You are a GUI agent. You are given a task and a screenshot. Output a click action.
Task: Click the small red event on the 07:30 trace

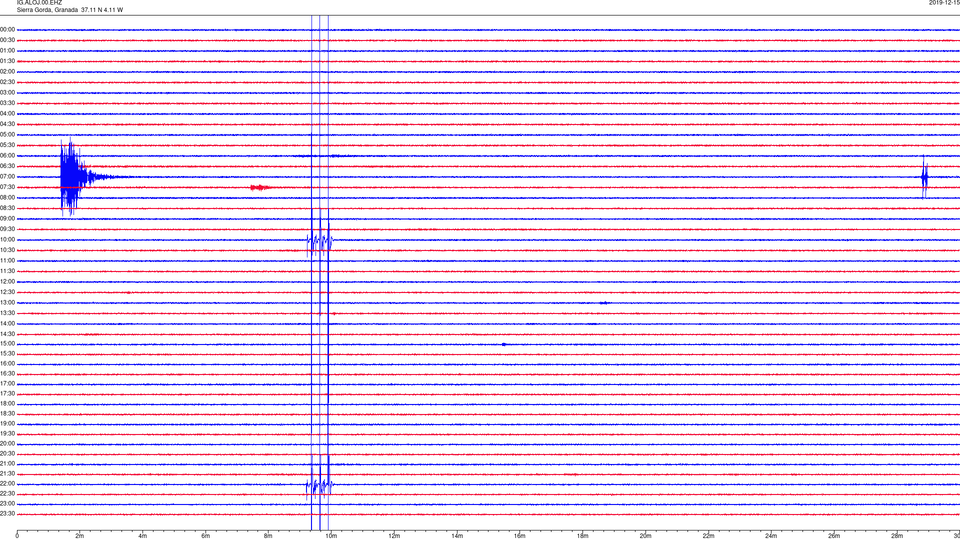260,187
